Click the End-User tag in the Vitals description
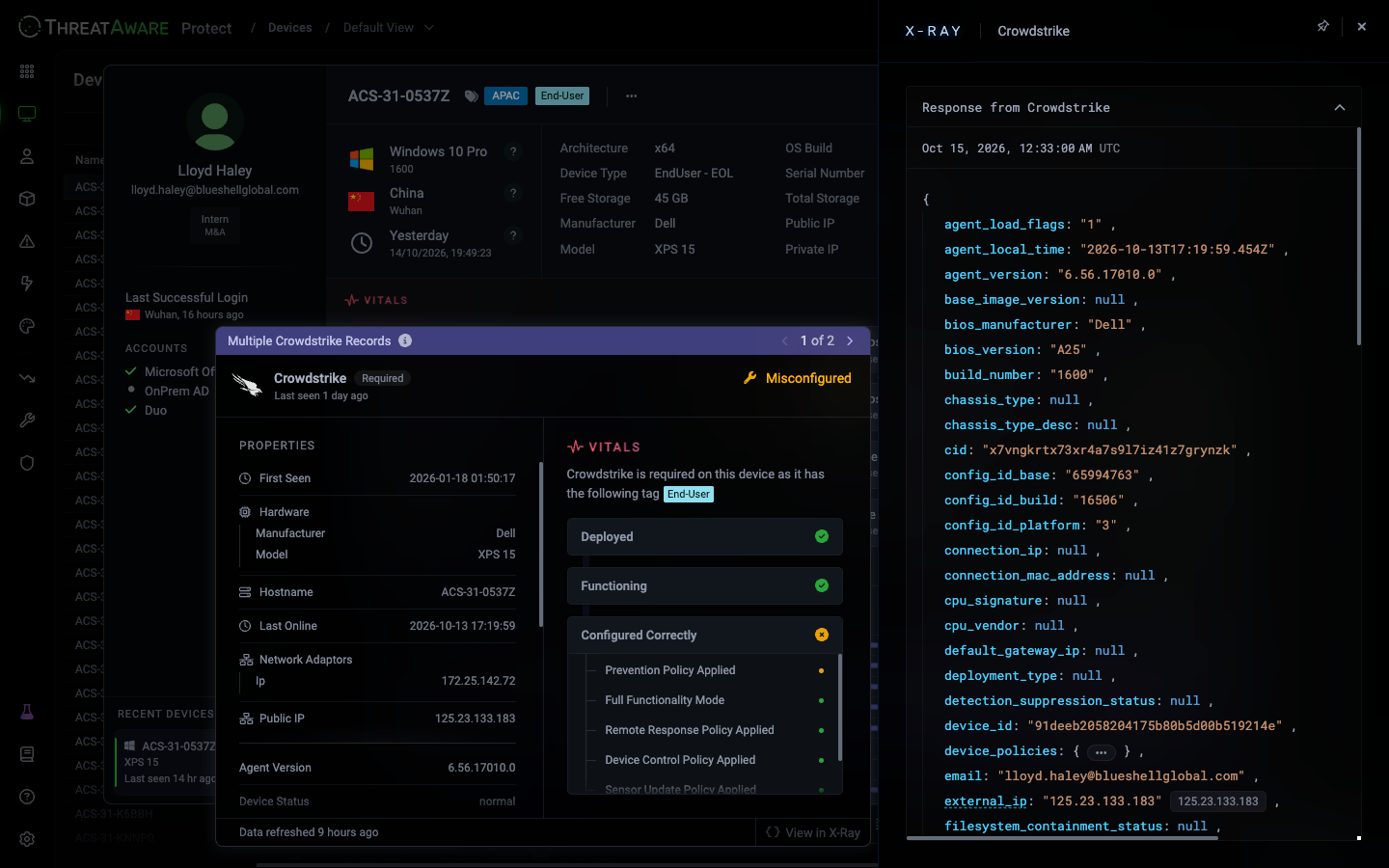The width and height of the screenshot is (1389, 868). 689,494
